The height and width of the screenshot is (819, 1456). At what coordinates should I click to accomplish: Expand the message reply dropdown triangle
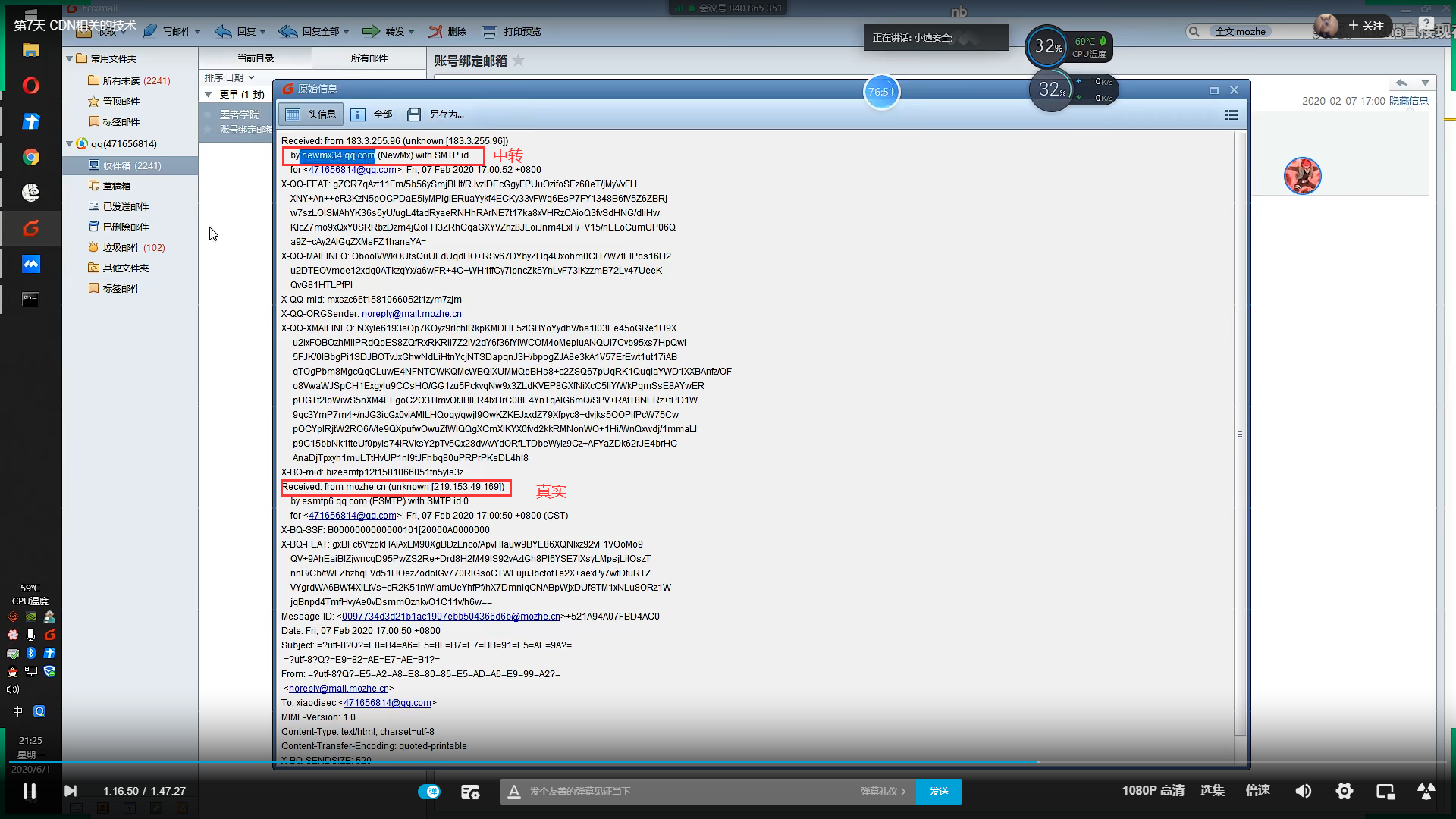[x=1426, y=83]
